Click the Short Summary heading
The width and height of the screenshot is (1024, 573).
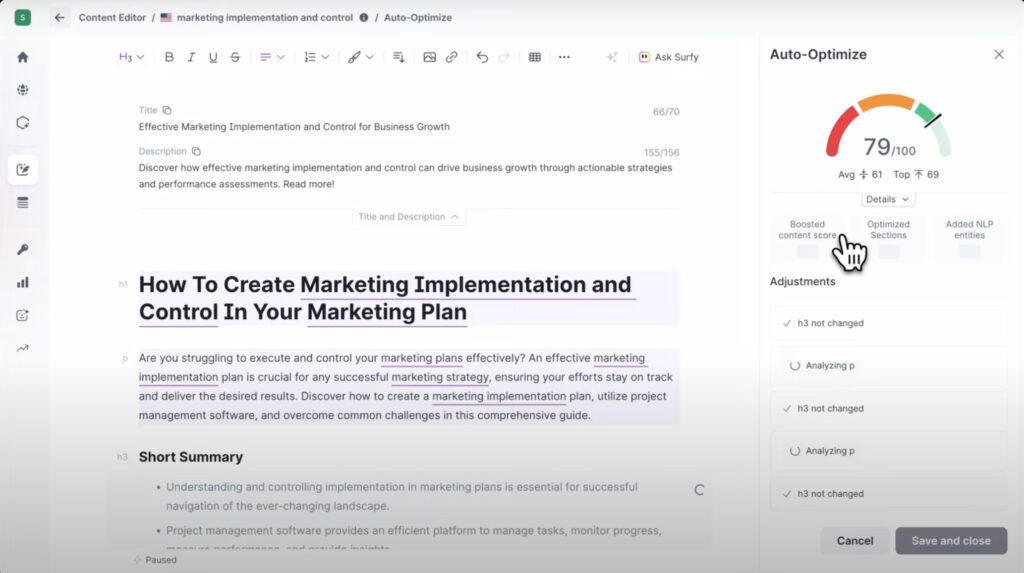pyautogui.click(x=191, y=457)
